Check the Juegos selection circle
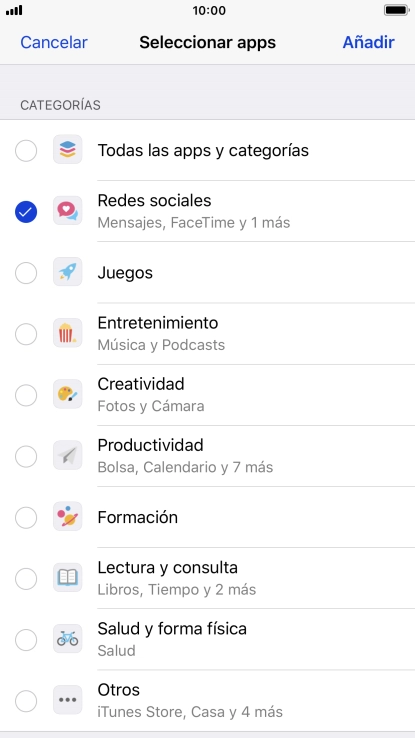The image size is (415, 738). point(26,273)
